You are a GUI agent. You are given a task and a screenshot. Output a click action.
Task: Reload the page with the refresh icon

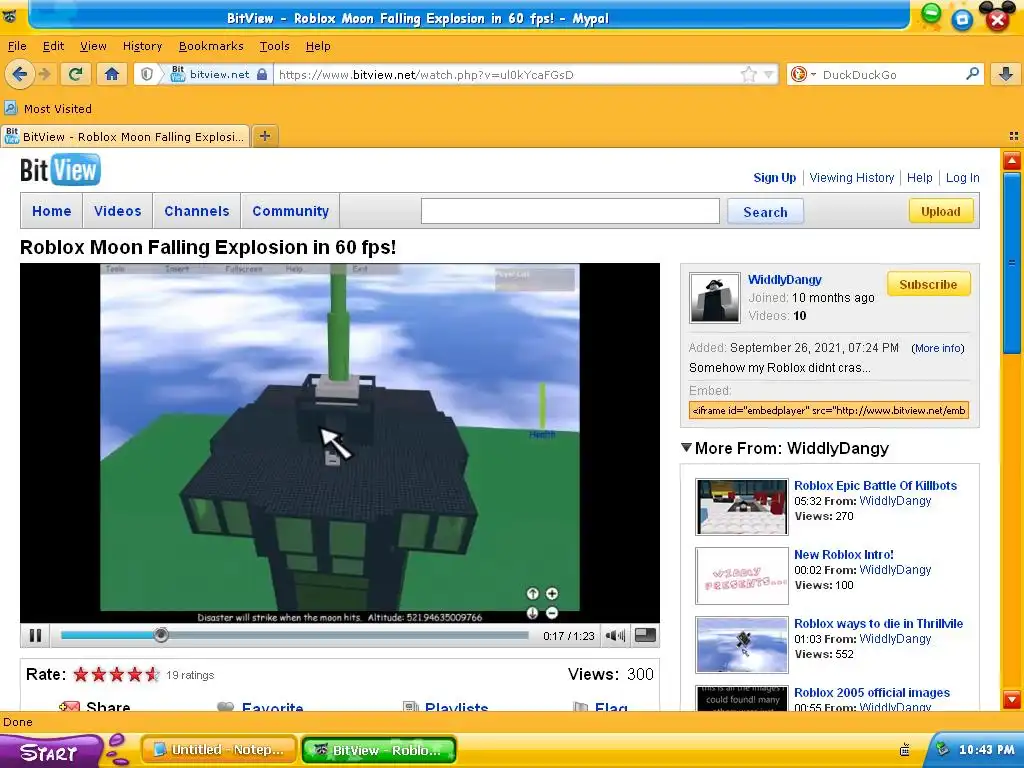click(76, 74)
